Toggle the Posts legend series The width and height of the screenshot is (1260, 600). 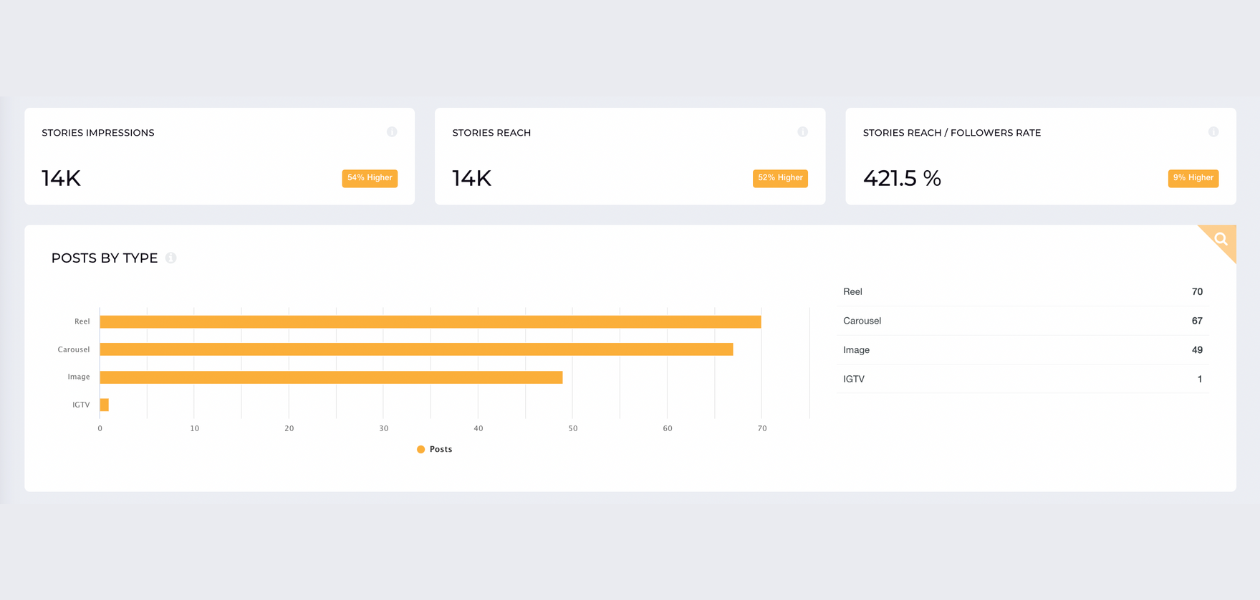point(435,450)
